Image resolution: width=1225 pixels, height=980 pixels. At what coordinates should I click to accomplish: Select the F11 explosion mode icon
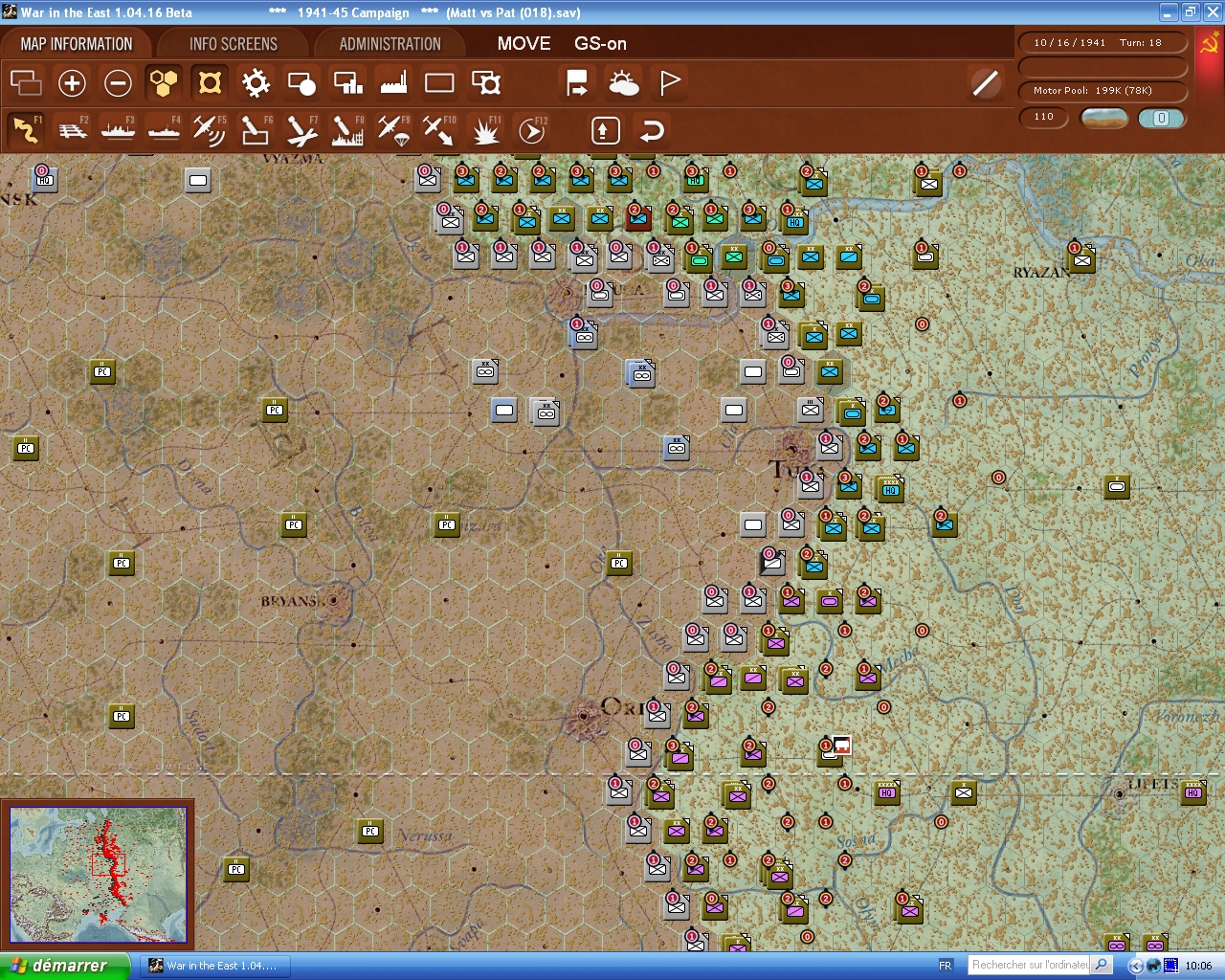[x=486, y=130]
